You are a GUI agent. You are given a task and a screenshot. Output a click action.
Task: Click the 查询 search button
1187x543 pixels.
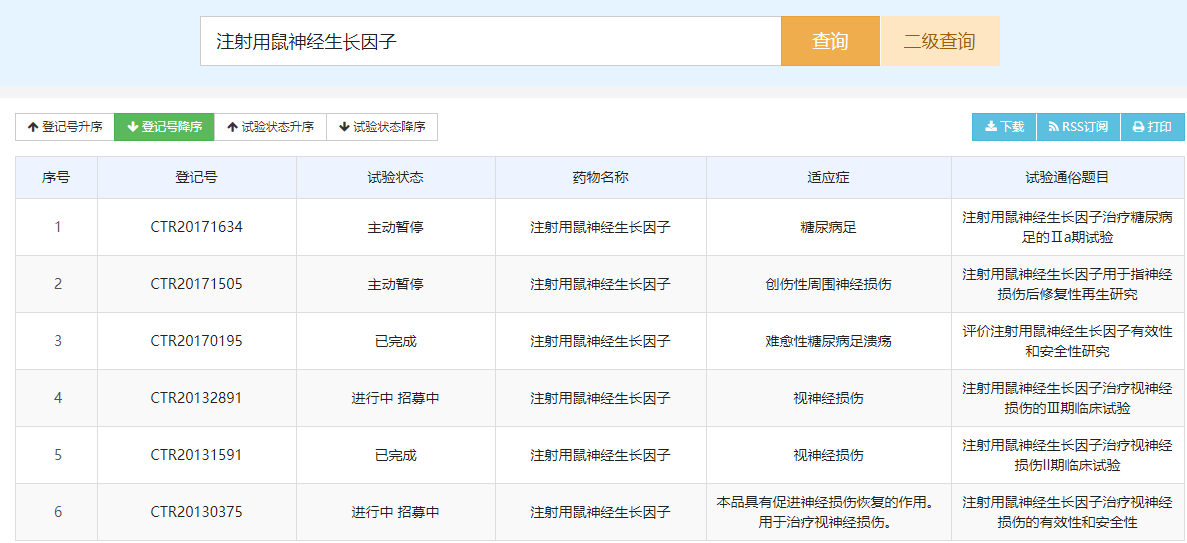[830, 41]
